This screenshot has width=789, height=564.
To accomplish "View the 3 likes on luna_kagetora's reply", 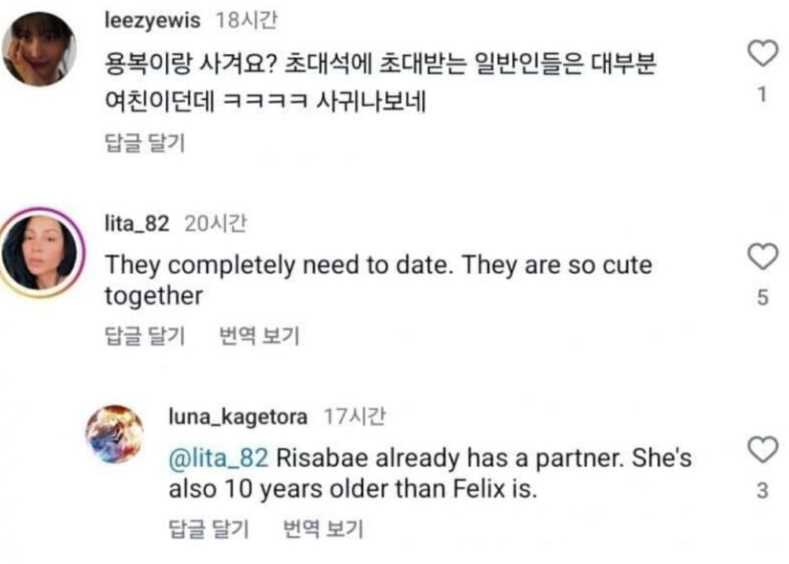I will point(763,492).
